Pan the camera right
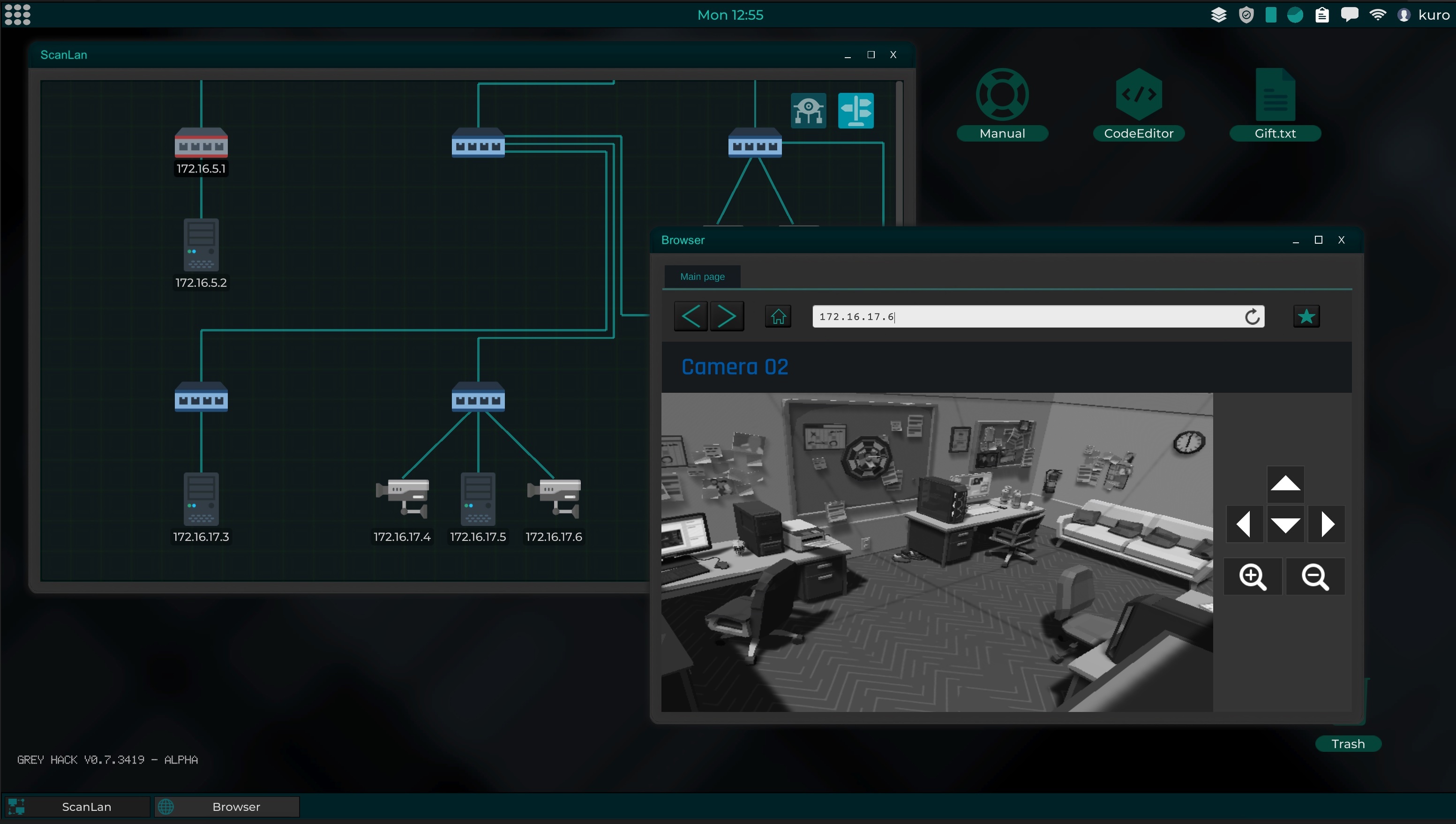1456x824 pixels. (1327, 524)
